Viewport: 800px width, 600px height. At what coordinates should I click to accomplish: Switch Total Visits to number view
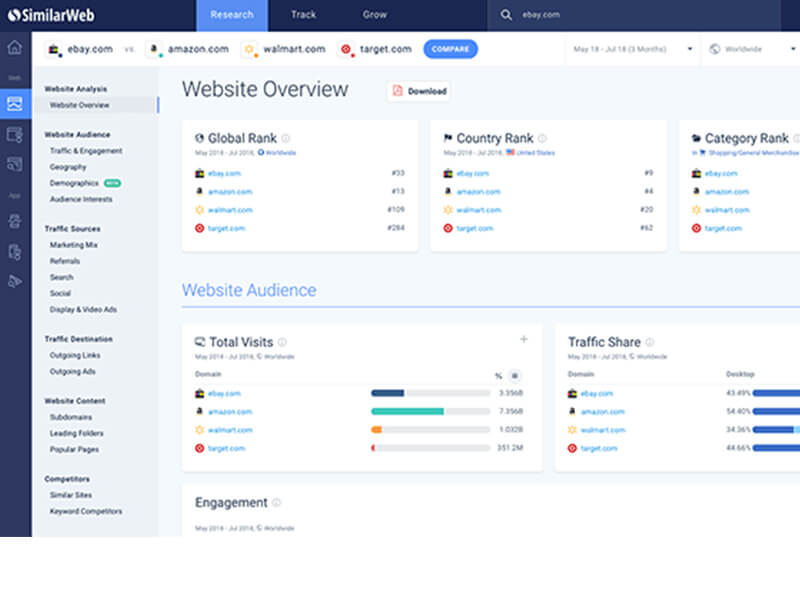[515, 376]
